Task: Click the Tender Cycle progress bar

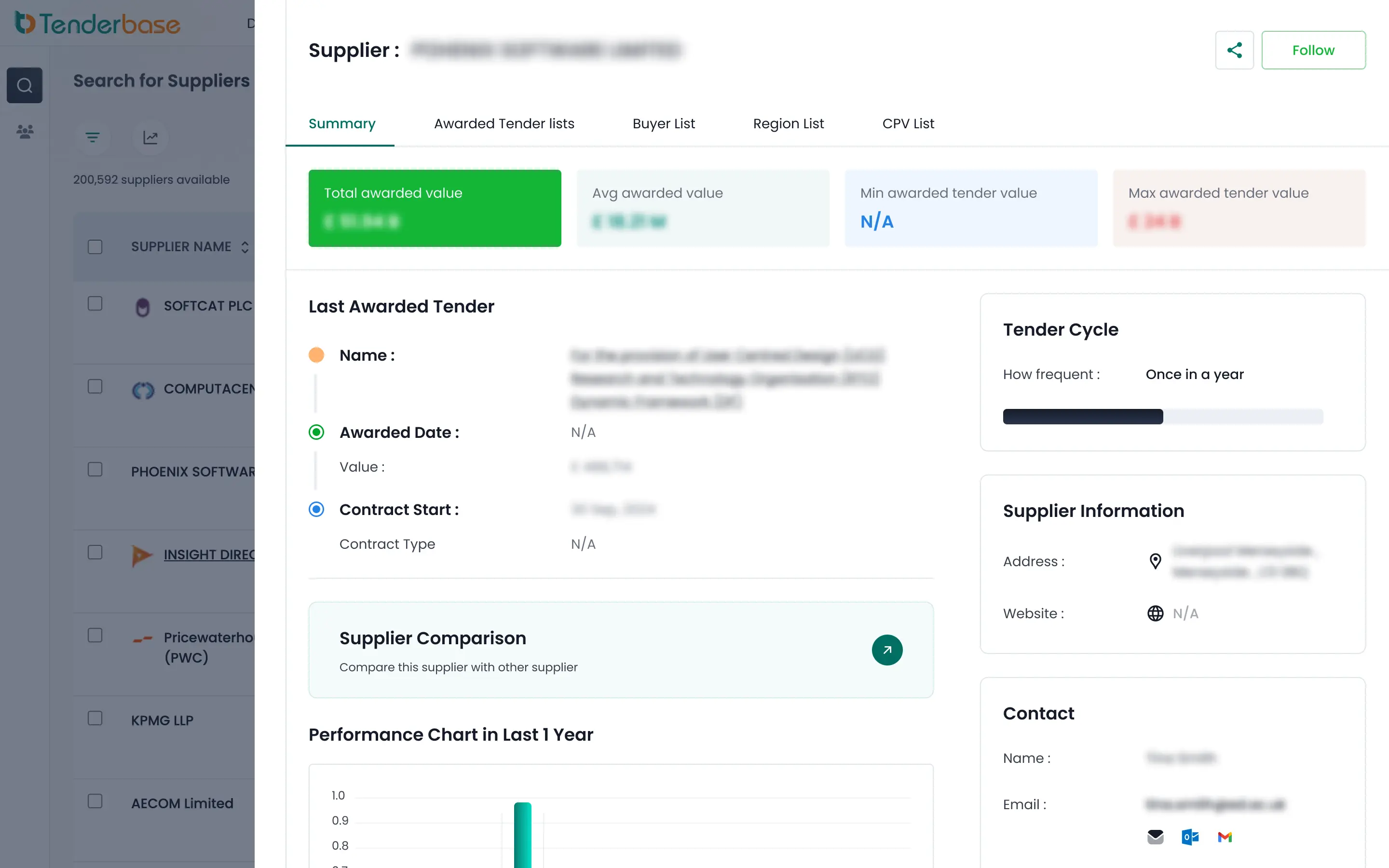Action: click(1162, 416)
